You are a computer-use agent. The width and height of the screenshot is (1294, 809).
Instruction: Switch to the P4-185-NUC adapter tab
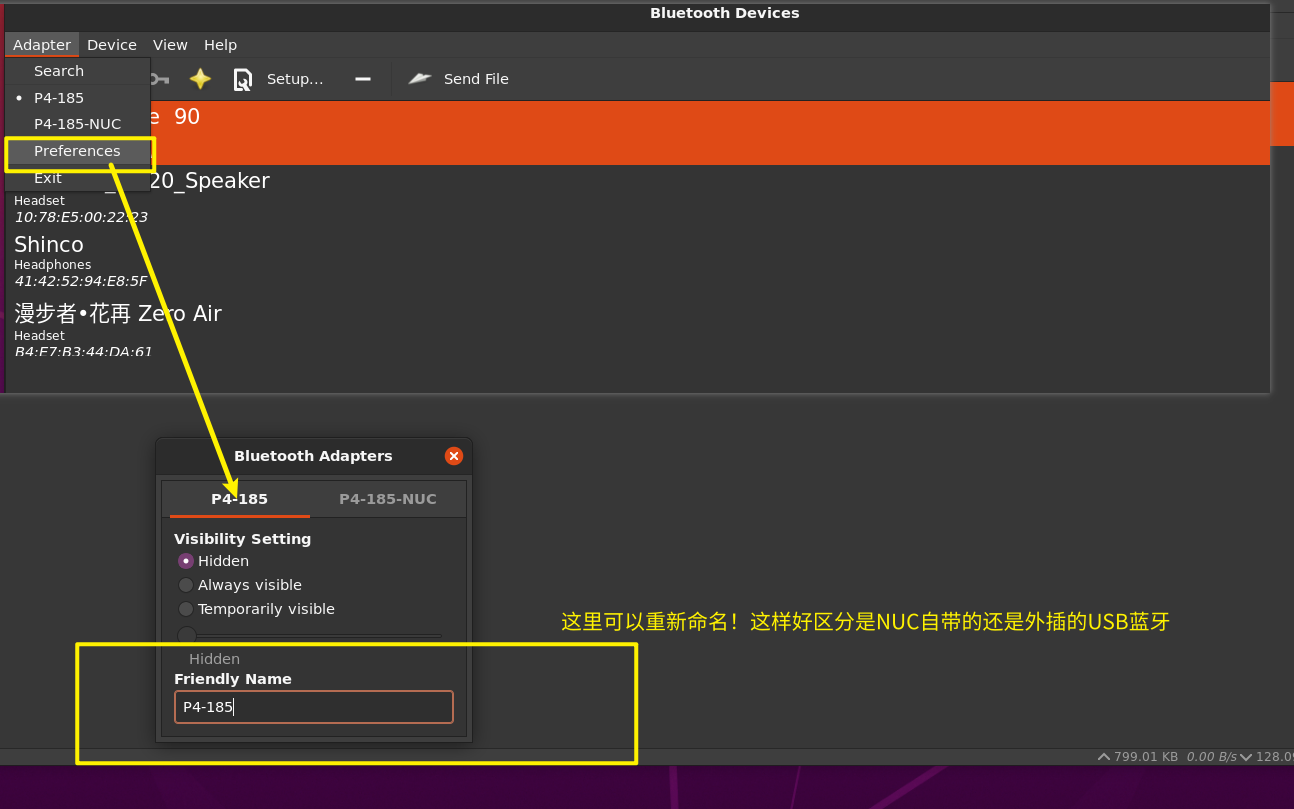pos(388,499)
